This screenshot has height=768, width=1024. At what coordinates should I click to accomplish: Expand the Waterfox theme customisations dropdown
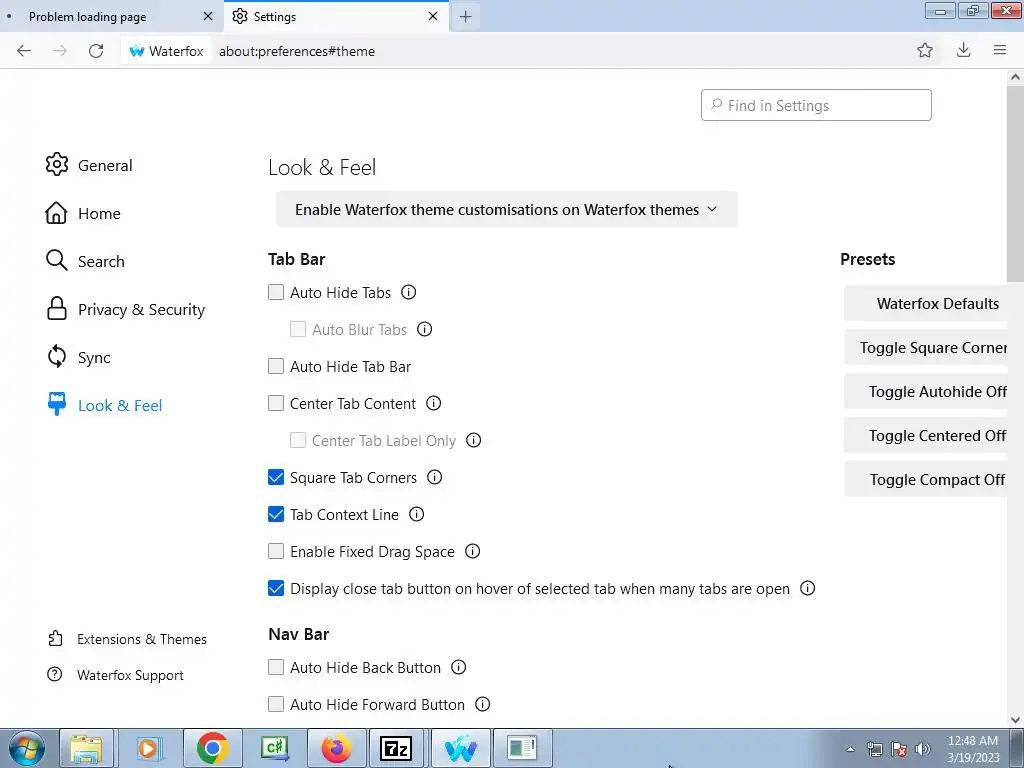(x=506, y=210)
